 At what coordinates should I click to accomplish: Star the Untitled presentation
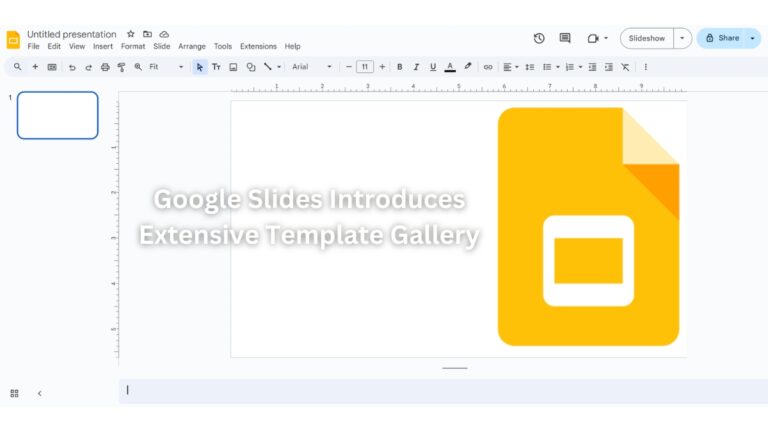tap(131, 34)
